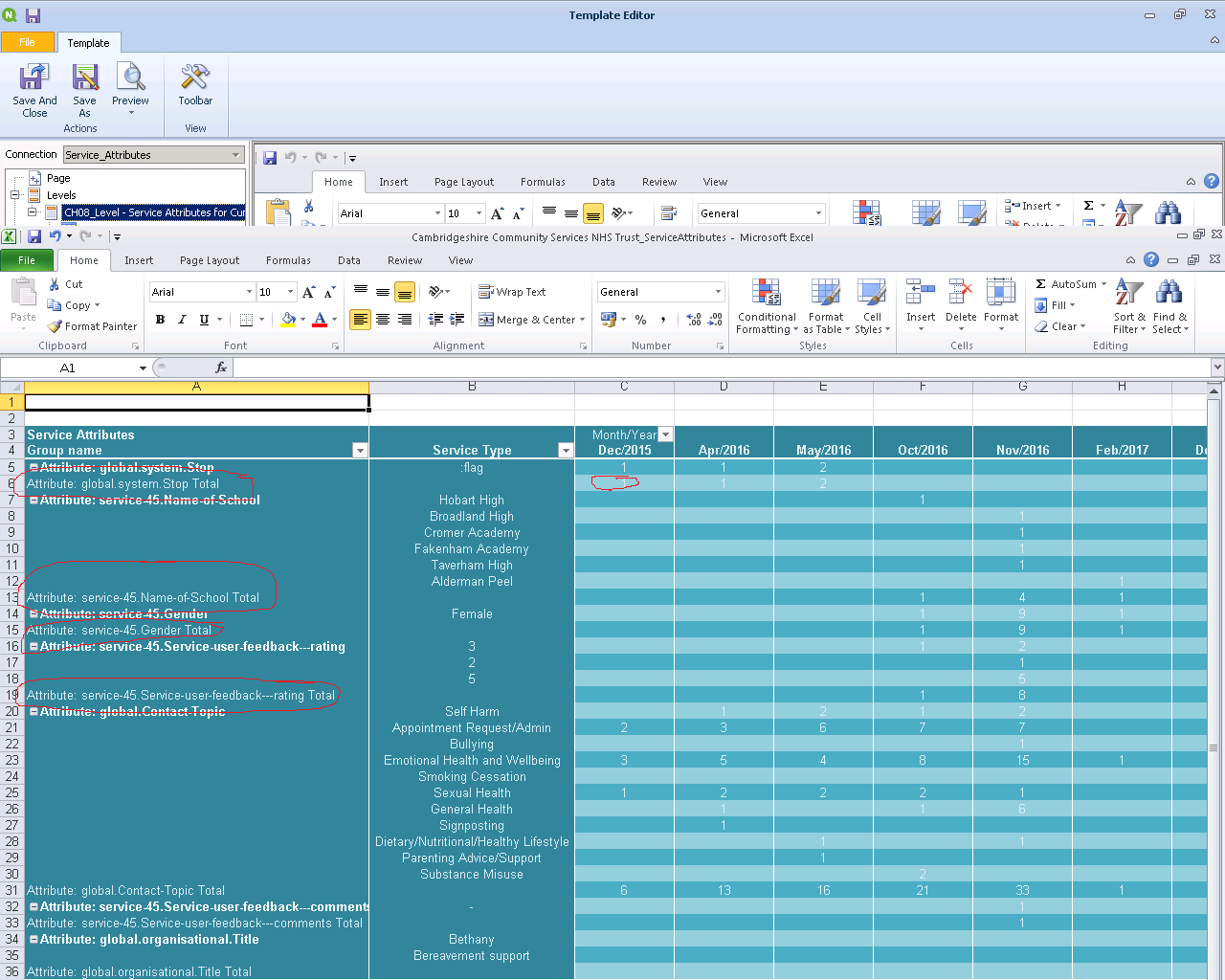Switch to Excel Page Layout tab
This screenshot has width=1225, height=980.
210,260
